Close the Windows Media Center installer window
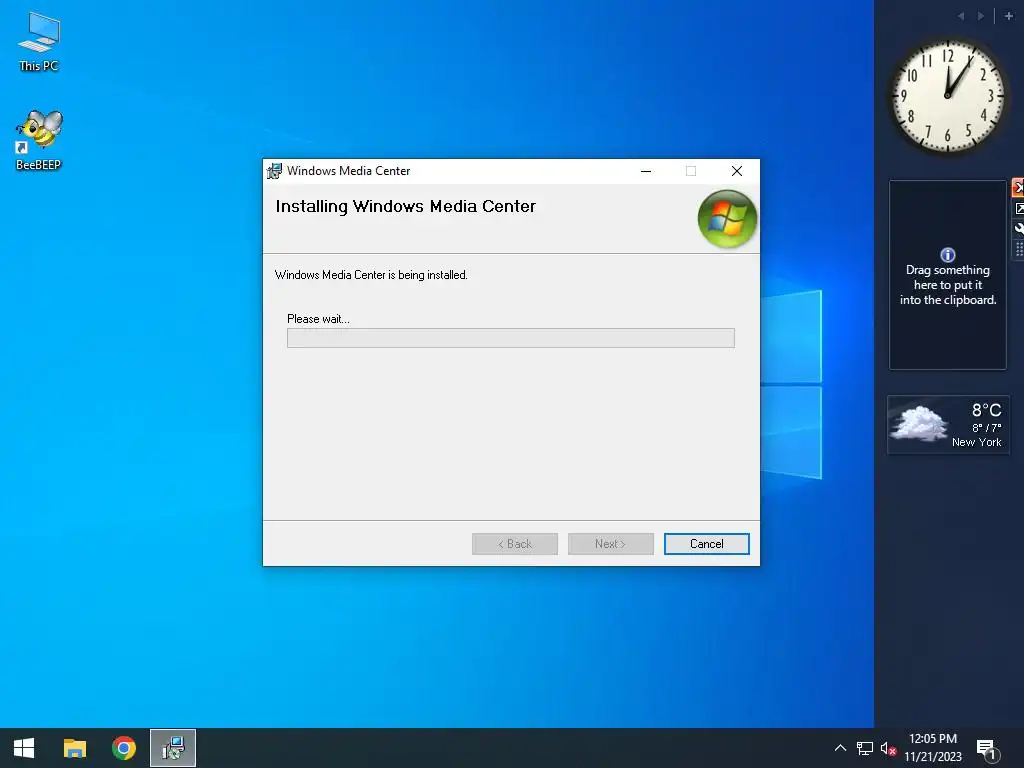This screenshot has height=768, width=1024. [x=737, y=171]
